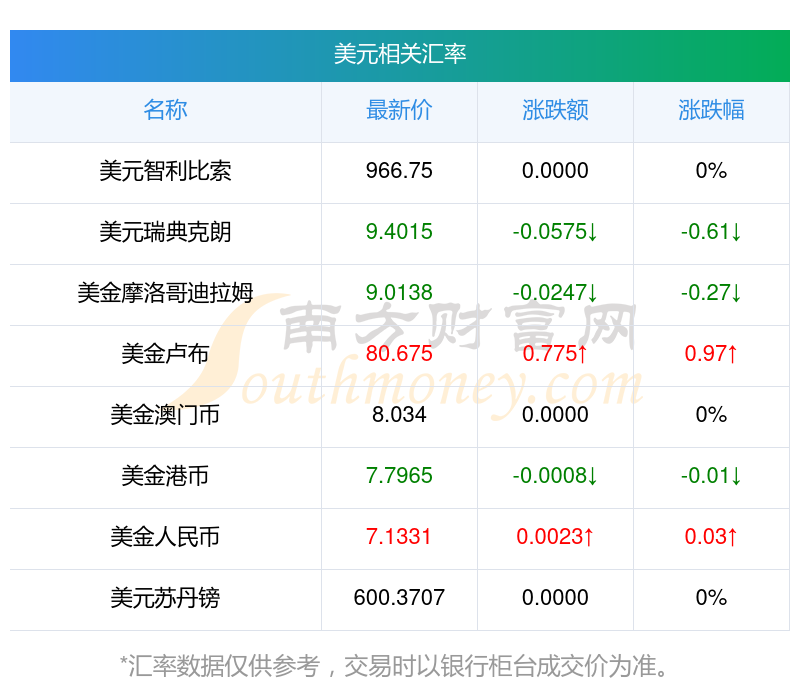Click the 美元相关汇率 table title
This screenshot has width=800, height=698.
coord(399,54)
